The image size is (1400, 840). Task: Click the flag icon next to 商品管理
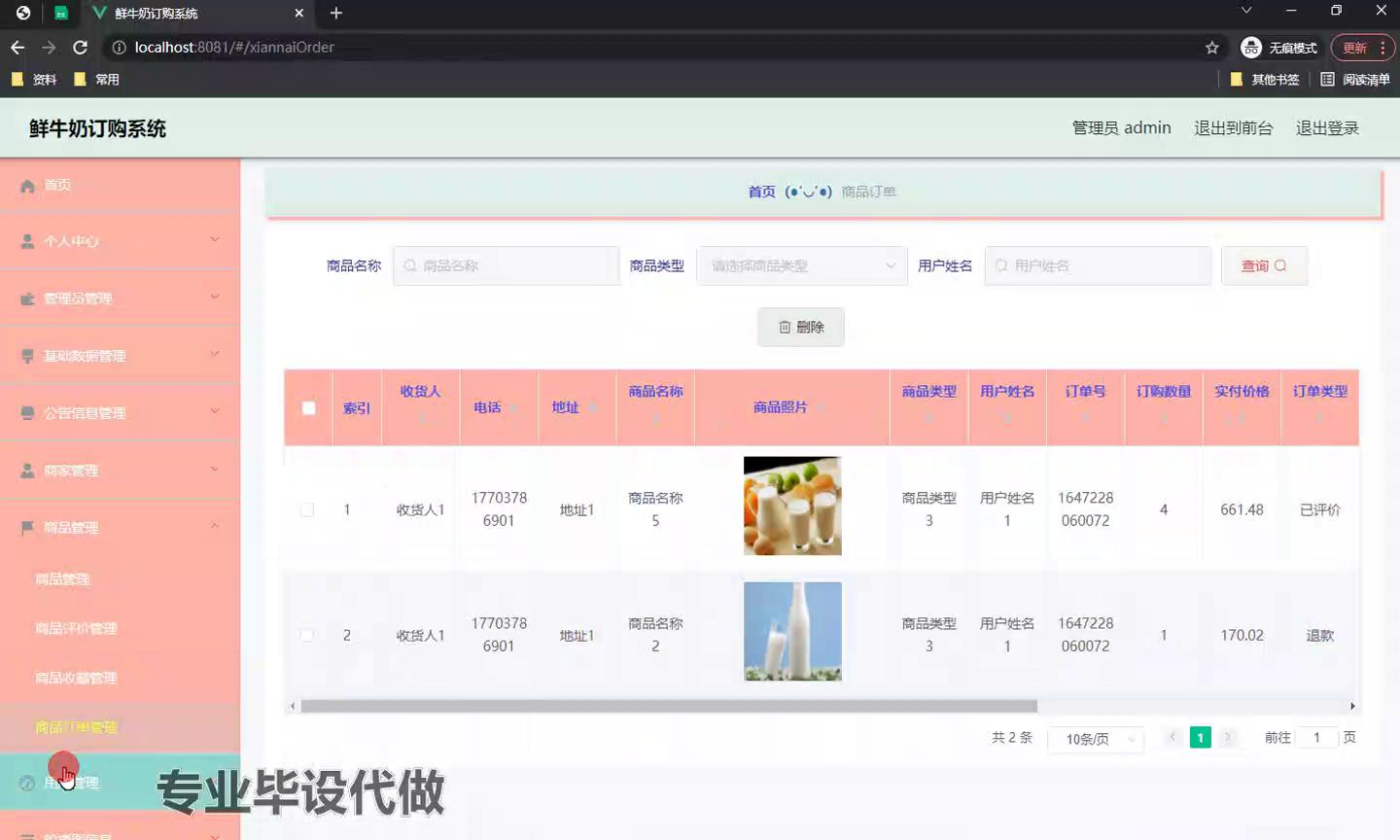(27, 528)
